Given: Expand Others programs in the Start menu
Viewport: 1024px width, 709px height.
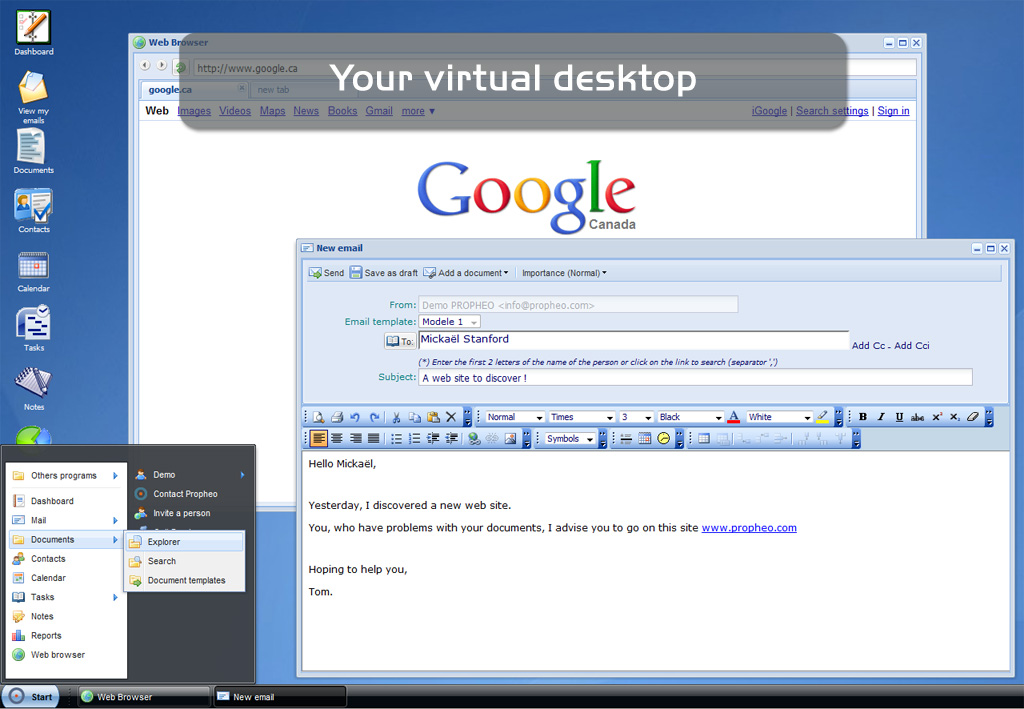Looking at the screenshot, I should [66, 476].
